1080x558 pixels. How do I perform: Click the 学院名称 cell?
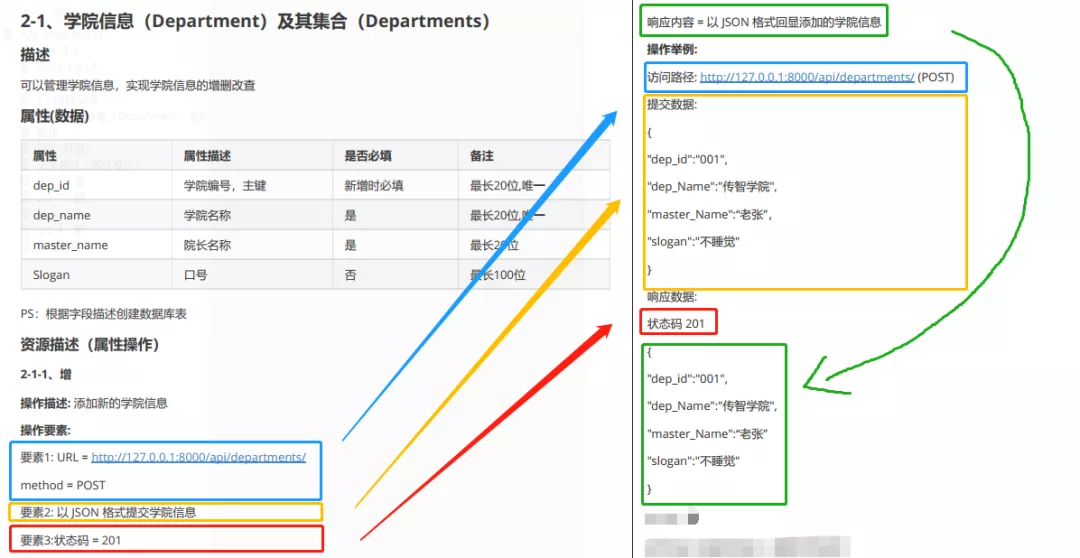[x=252, y=215]
